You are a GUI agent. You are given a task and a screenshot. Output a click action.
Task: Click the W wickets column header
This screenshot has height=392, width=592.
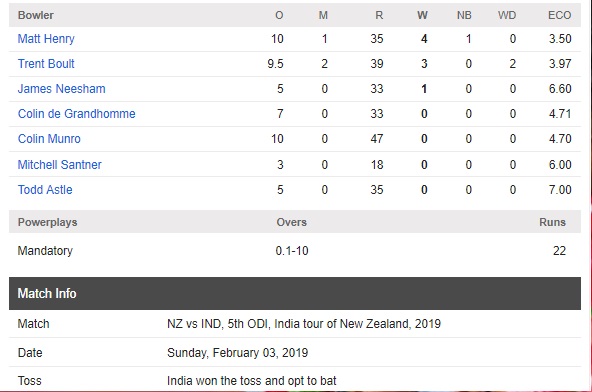pos(422,15)
